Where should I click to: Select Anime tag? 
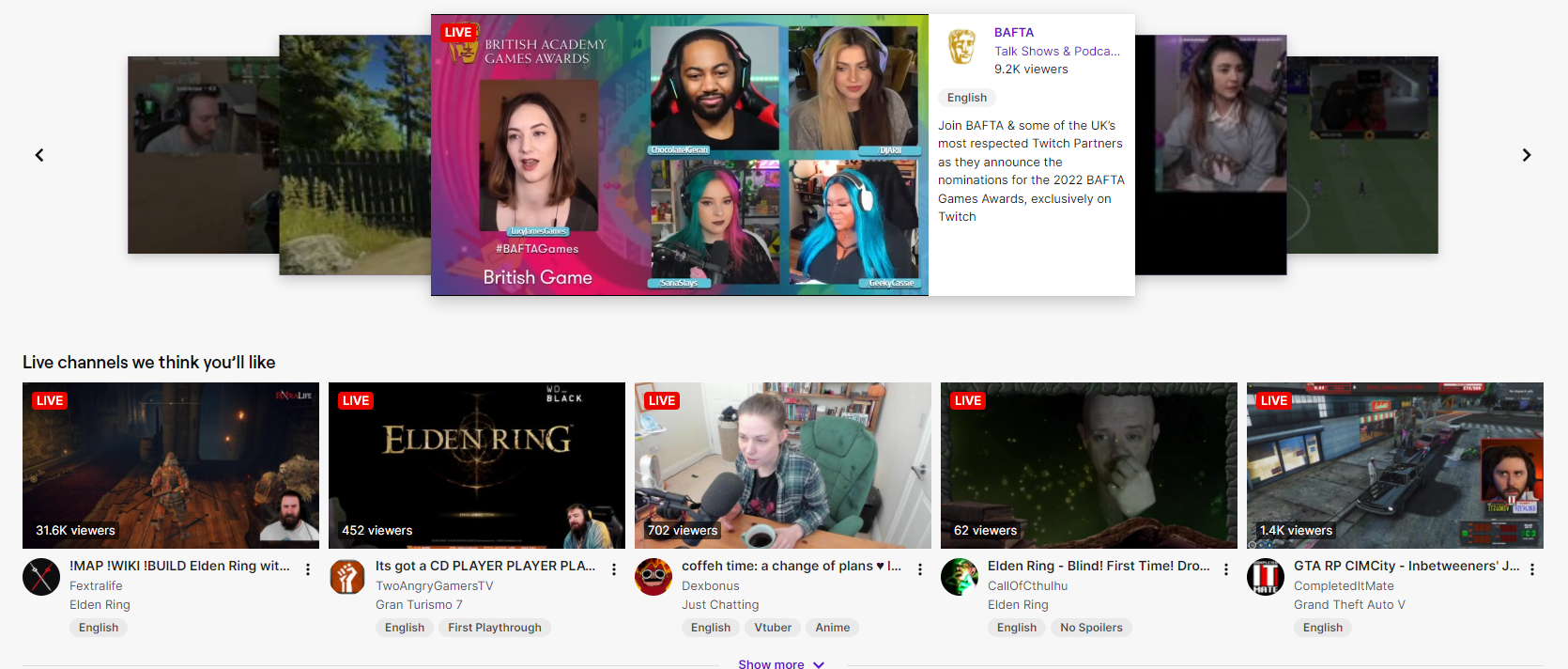click(x=833, y=628)
